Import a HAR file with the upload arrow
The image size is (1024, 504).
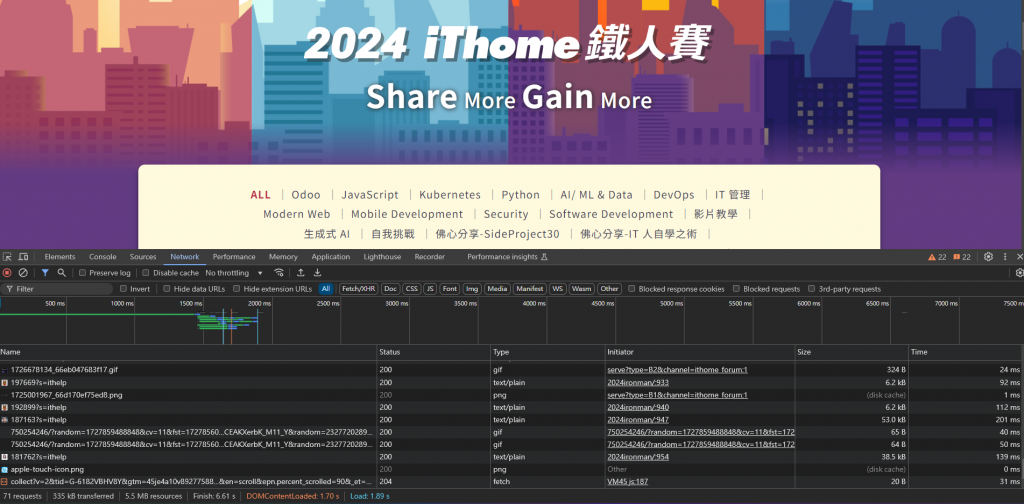pos(300,273)
